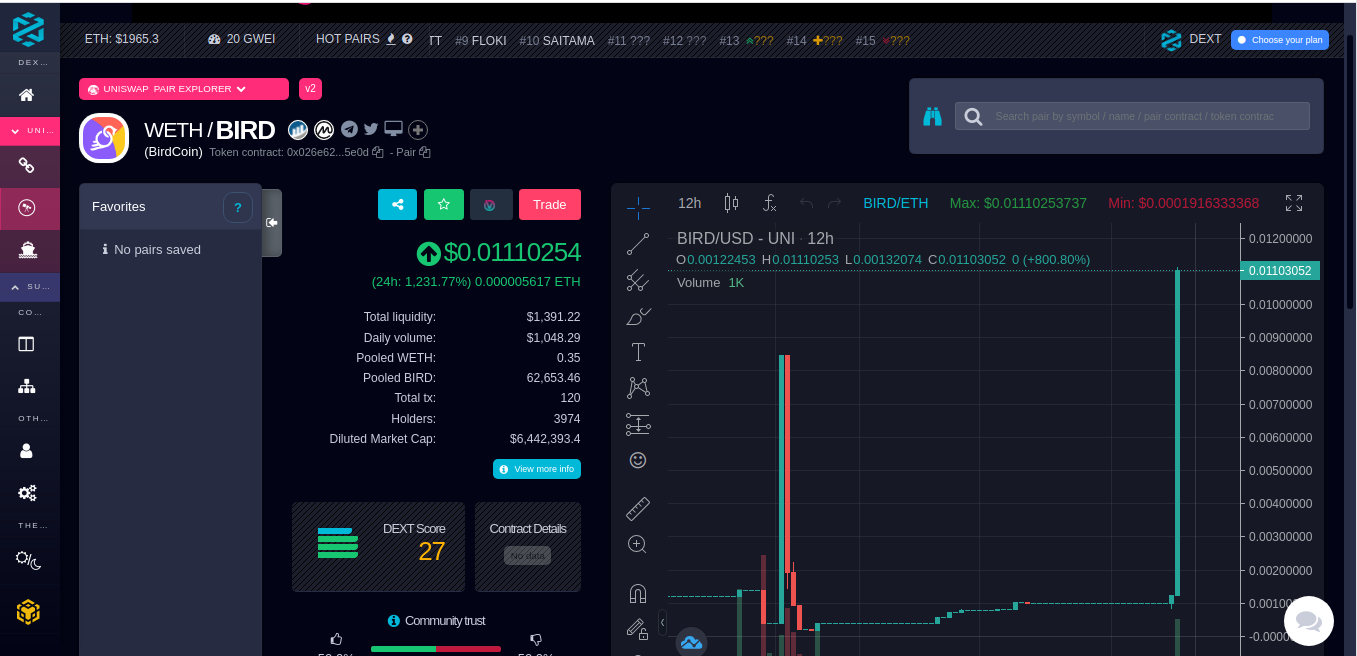Enter fullscreen chart mode
1357x656 pixels.
[1294, 203]
